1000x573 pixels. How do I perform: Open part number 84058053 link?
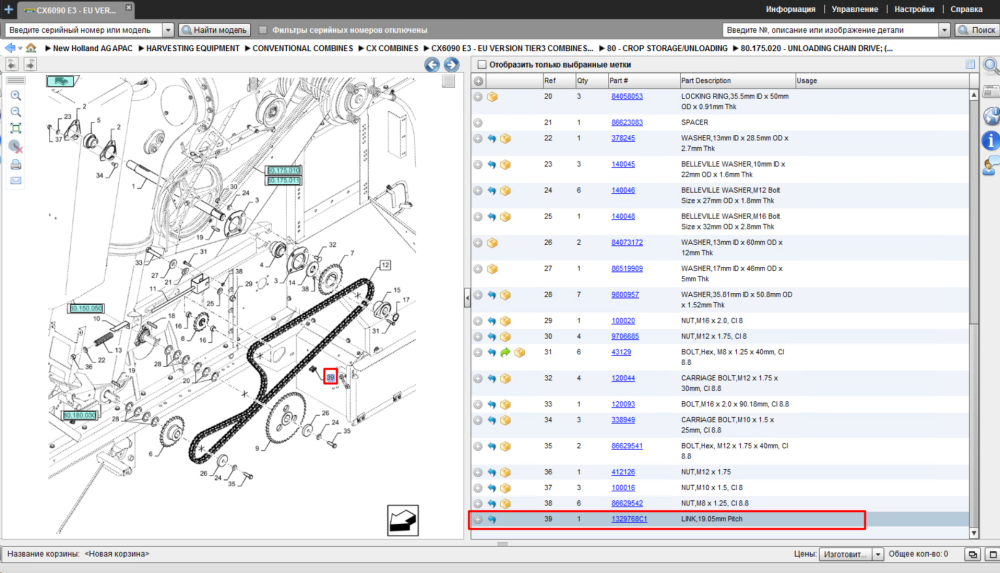click(627, 97)
